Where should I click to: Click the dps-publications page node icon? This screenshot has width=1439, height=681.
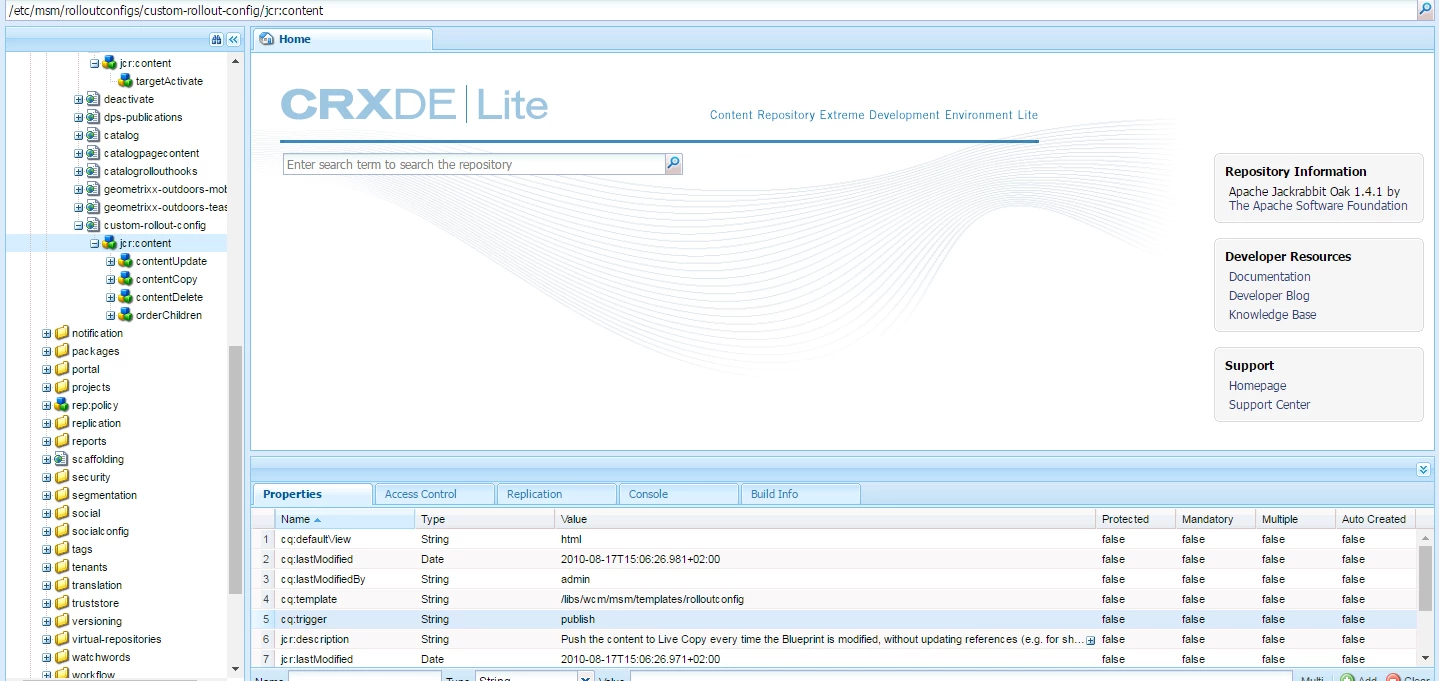[93, 117]
